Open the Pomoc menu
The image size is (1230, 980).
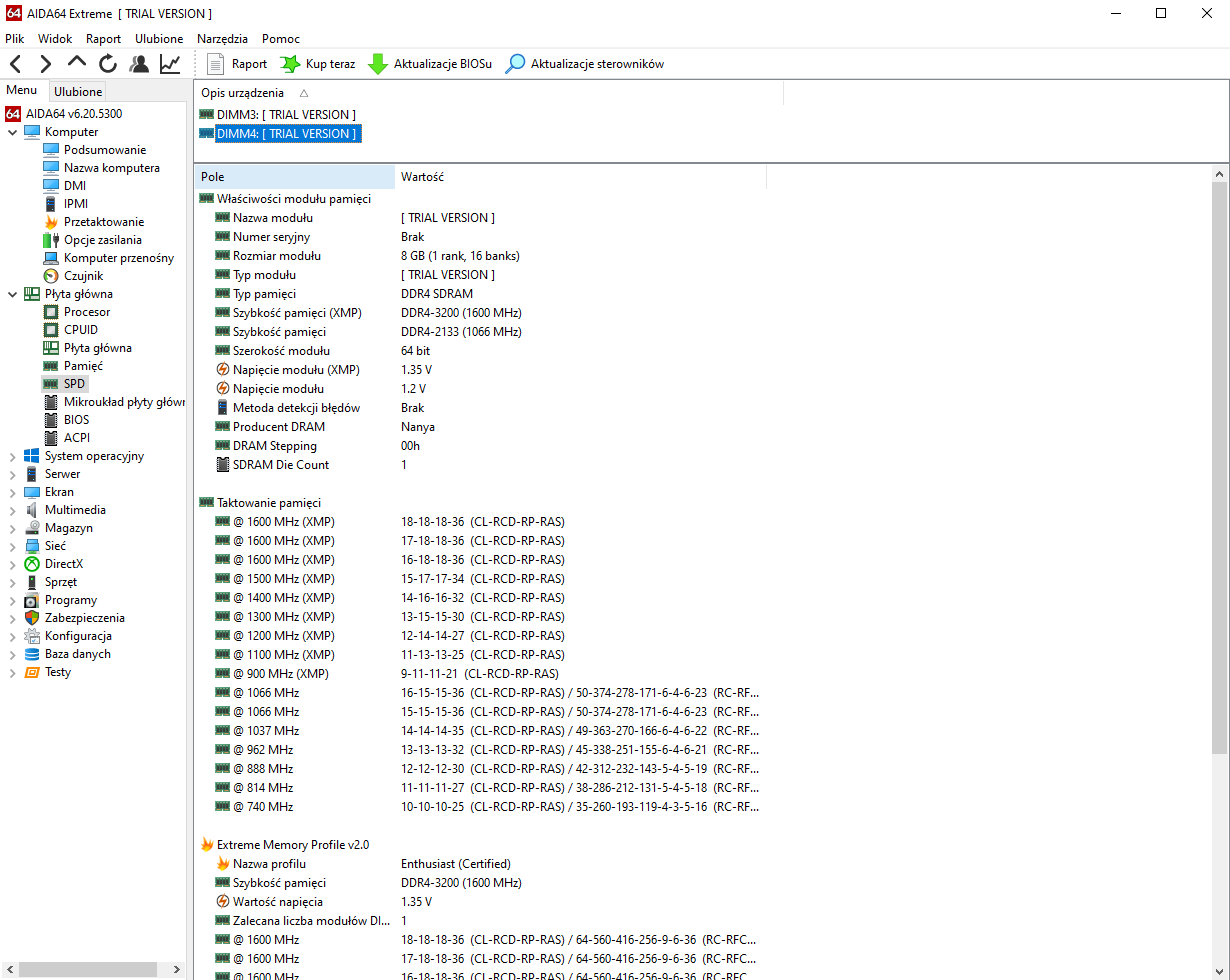[281, 39]
